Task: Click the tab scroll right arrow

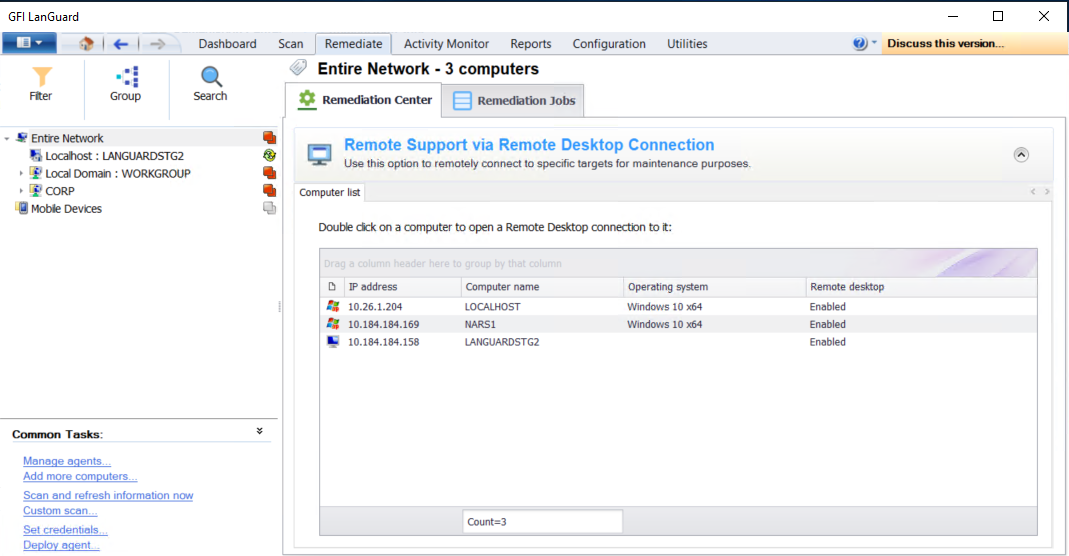Action: (x=1047, y=192)
